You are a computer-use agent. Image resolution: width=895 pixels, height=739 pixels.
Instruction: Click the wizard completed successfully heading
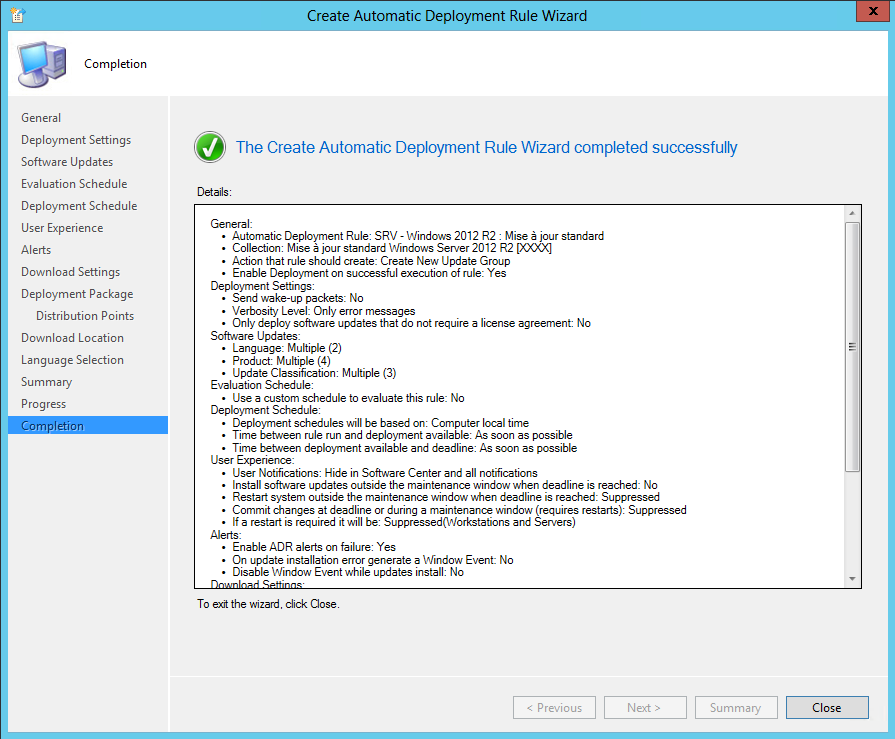pos(486,147)
